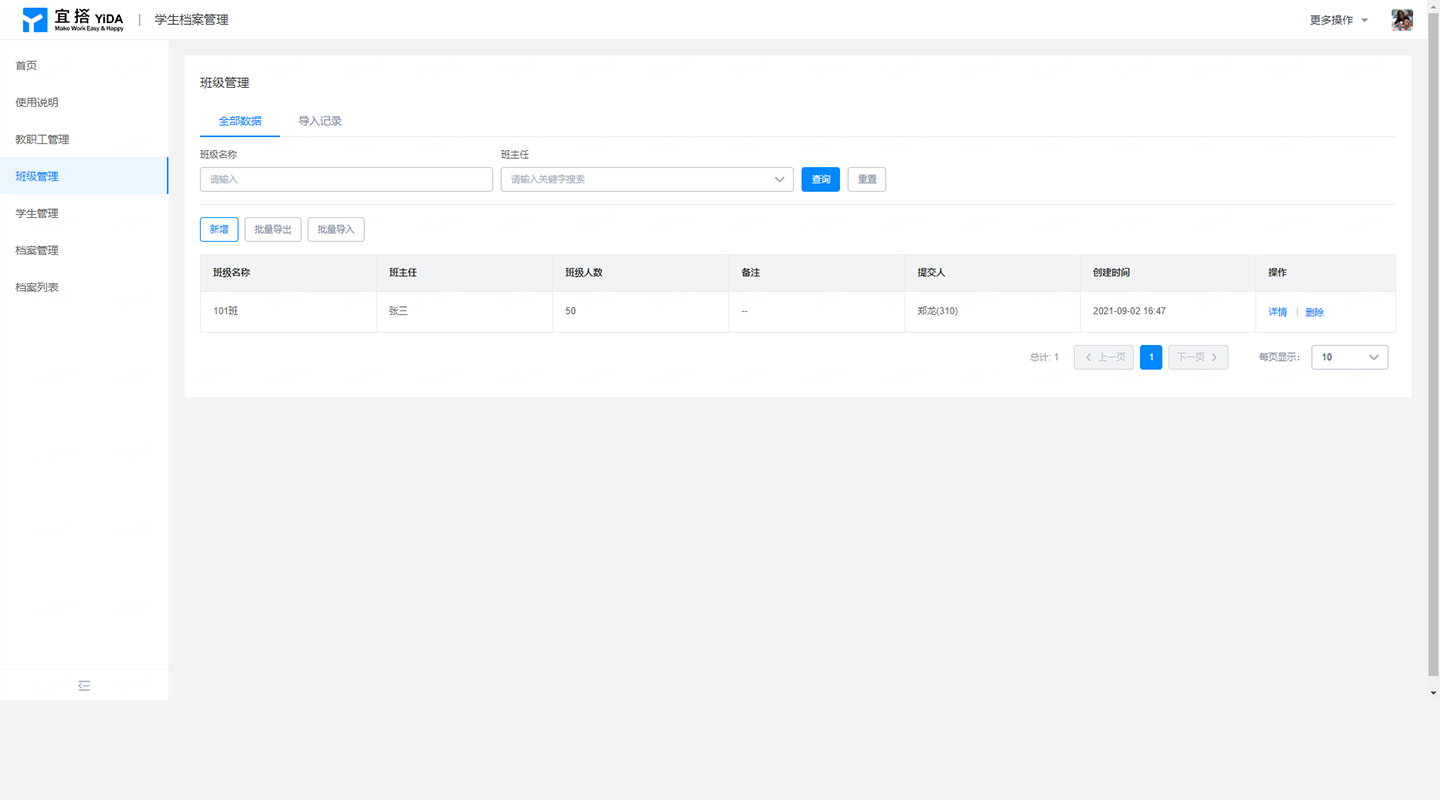Click the 提交人 column header

[992, 273]
